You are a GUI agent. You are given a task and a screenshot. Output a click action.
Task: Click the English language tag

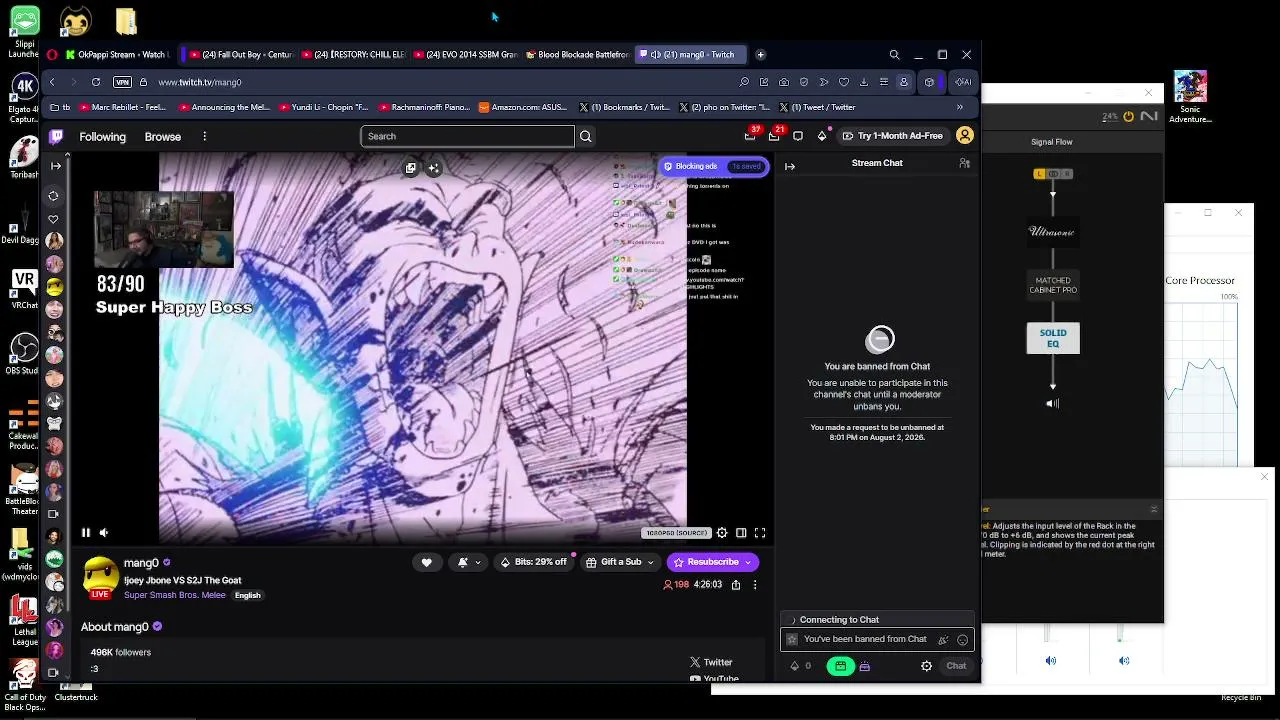(248, 596)
